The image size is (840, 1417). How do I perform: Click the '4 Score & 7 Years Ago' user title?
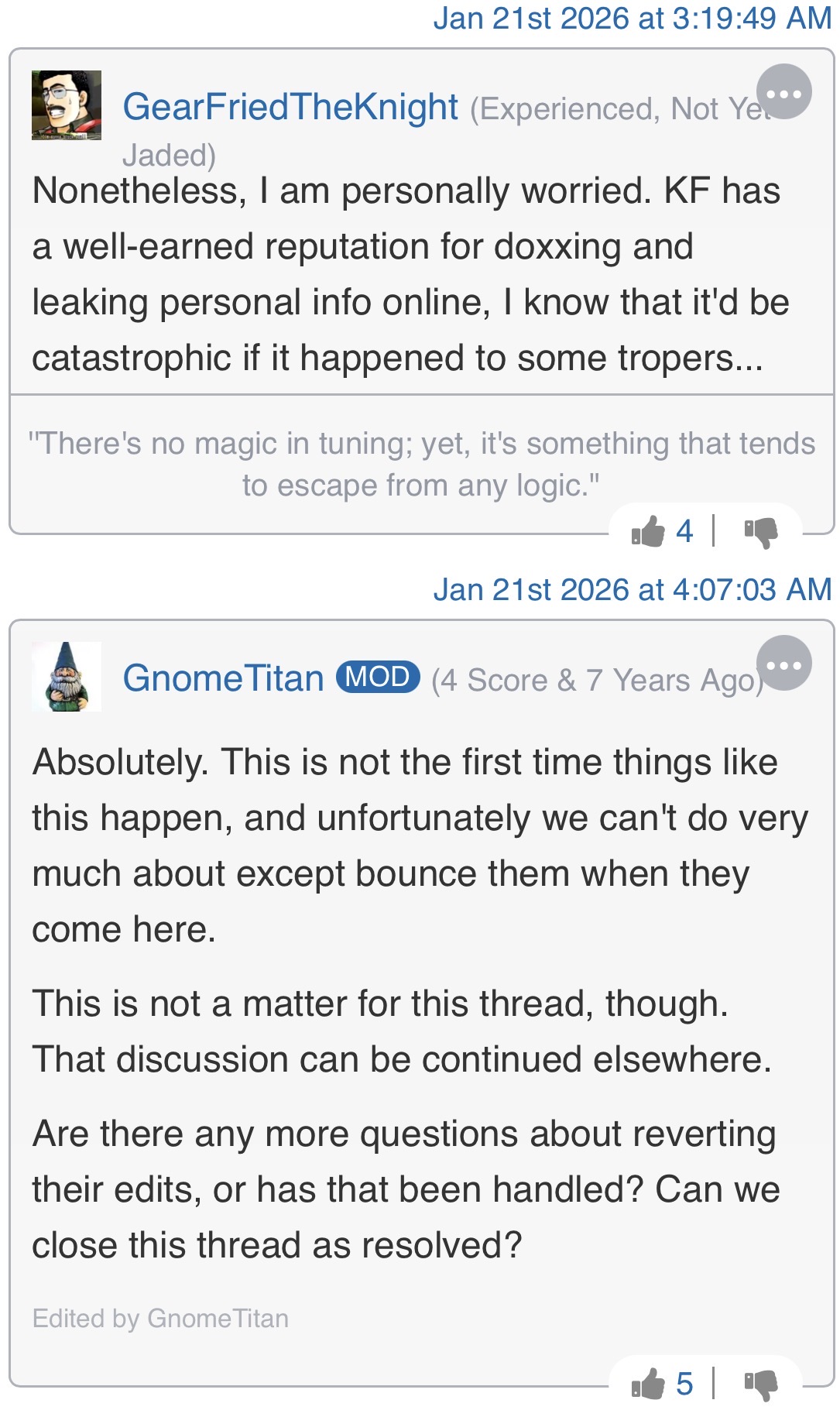tap(598, 680)
